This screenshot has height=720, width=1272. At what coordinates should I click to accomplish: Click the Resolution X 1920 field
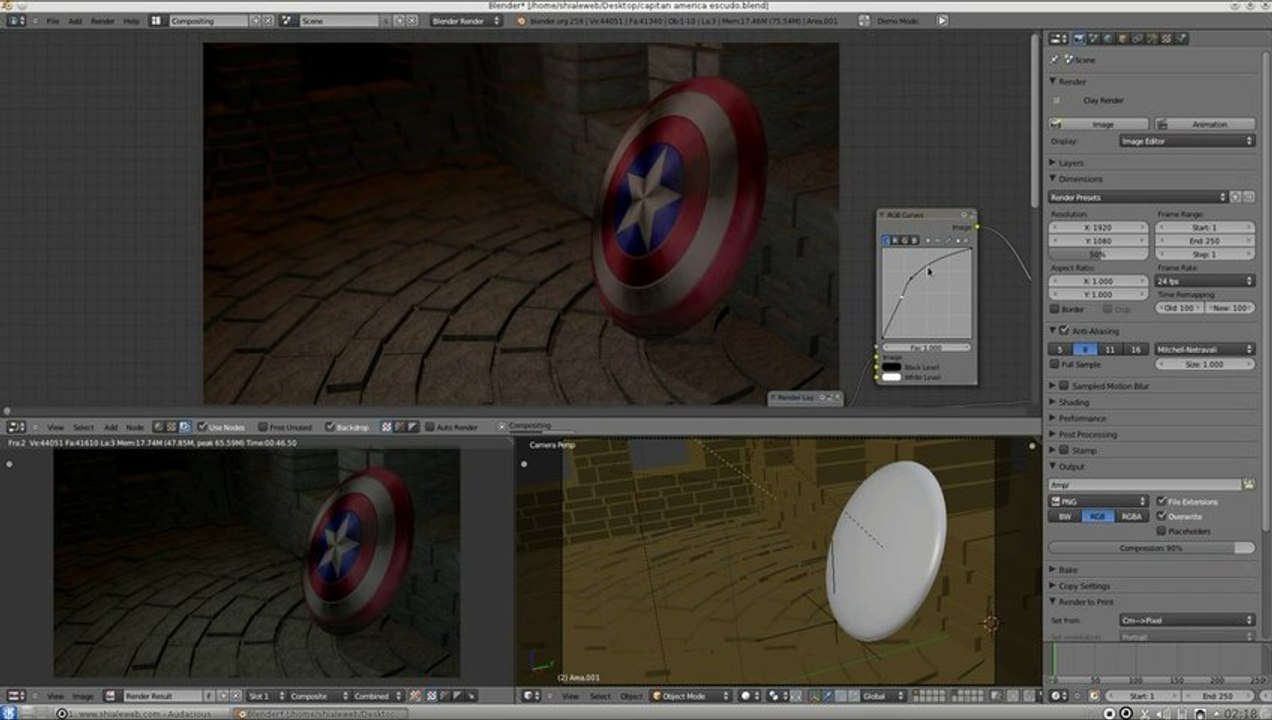(1098, 227)
